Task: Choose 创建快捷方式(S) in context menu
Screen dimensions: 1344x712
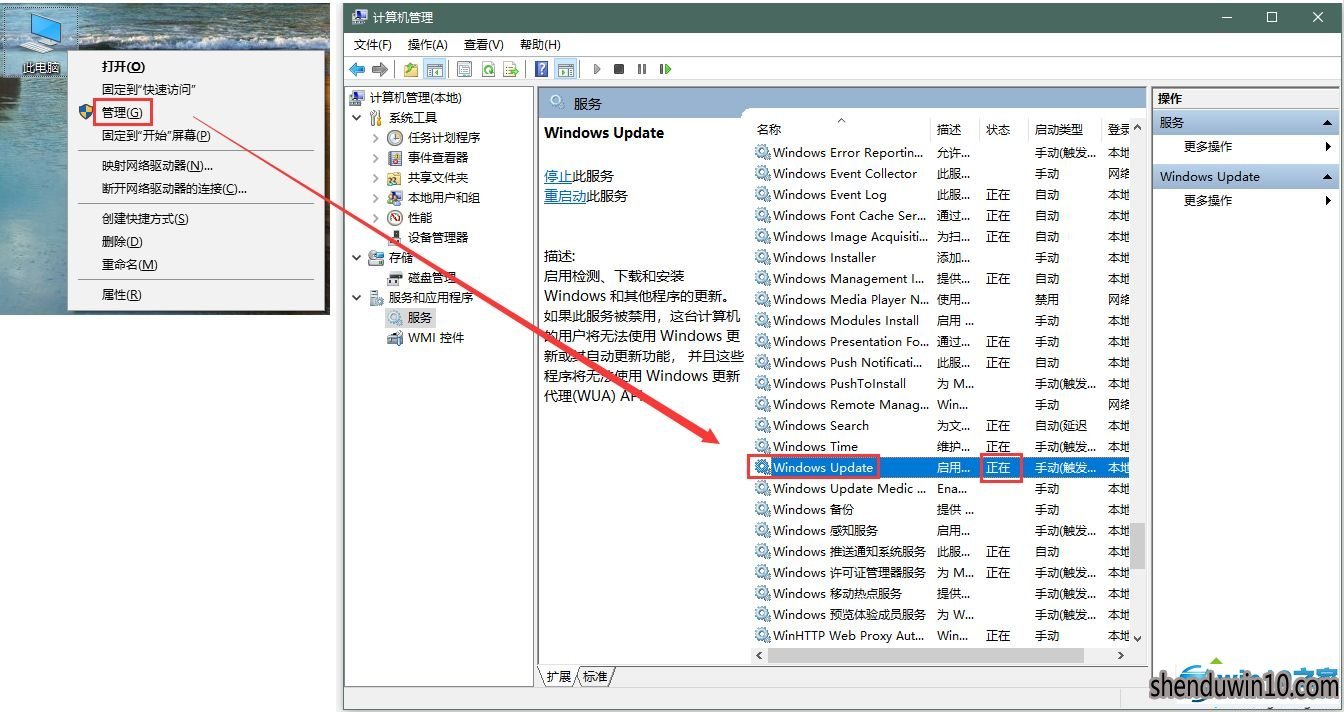Action: point(145,218)
